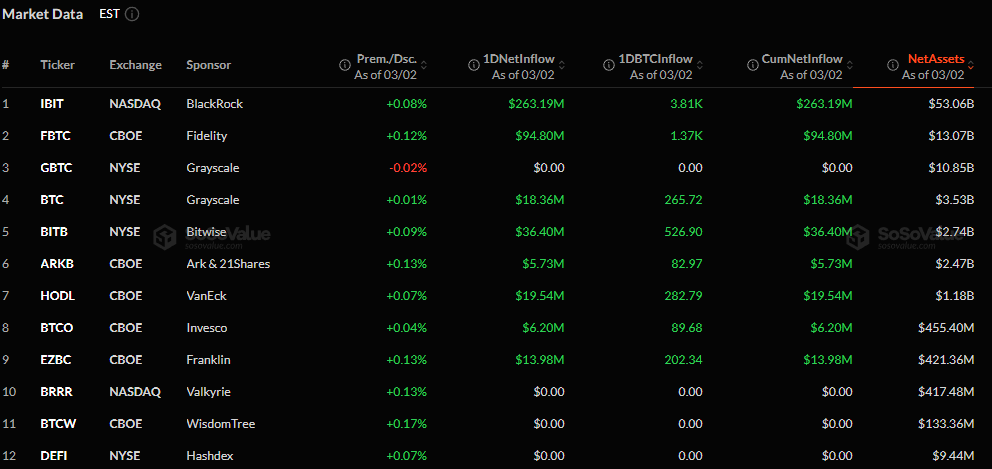
Task: Click the Ticker column header
Action: coord(58,65)
